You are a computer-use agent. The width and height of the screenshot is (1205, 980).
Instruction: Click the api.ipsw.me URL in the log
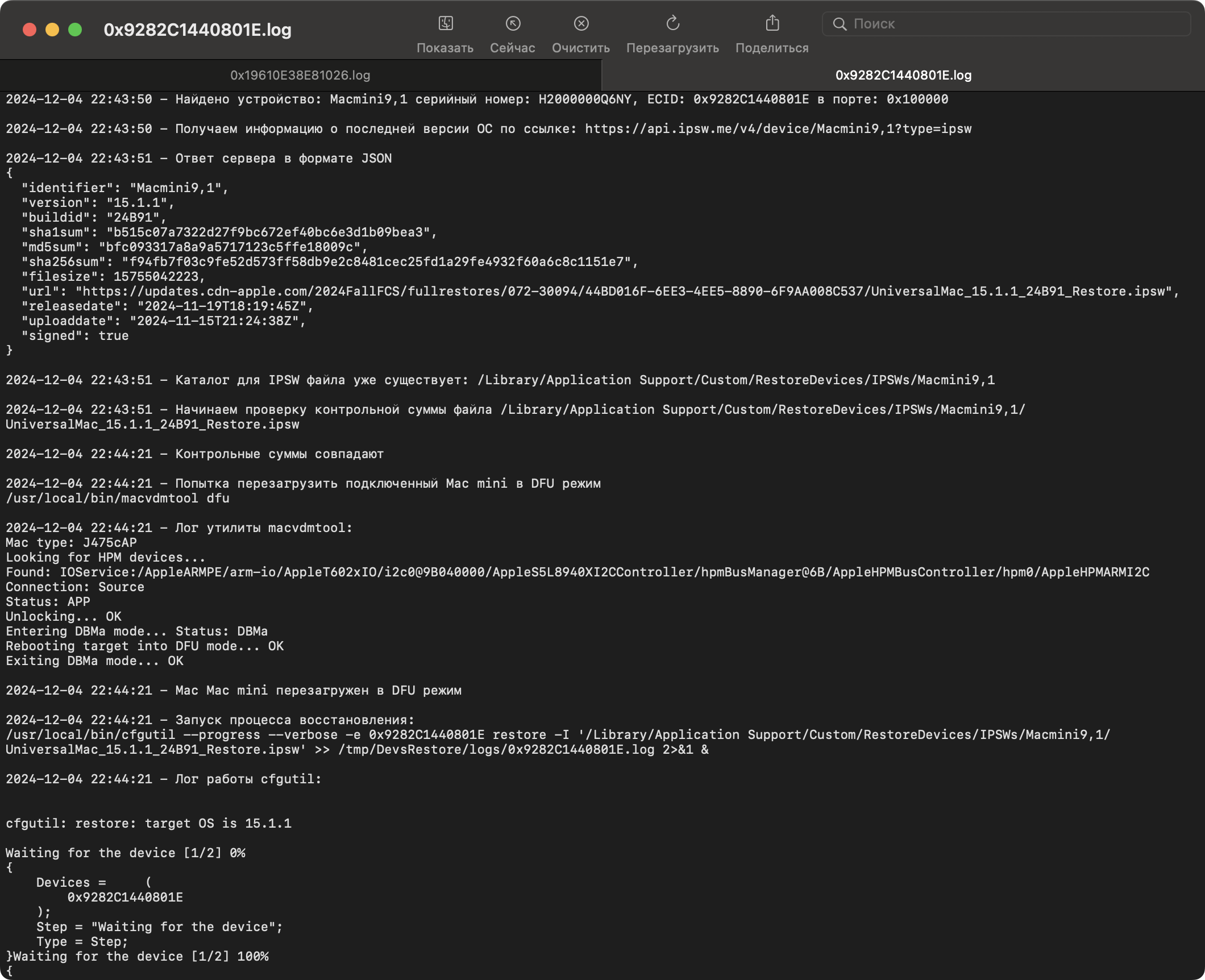pyautogui.click(x=778, y=129)
